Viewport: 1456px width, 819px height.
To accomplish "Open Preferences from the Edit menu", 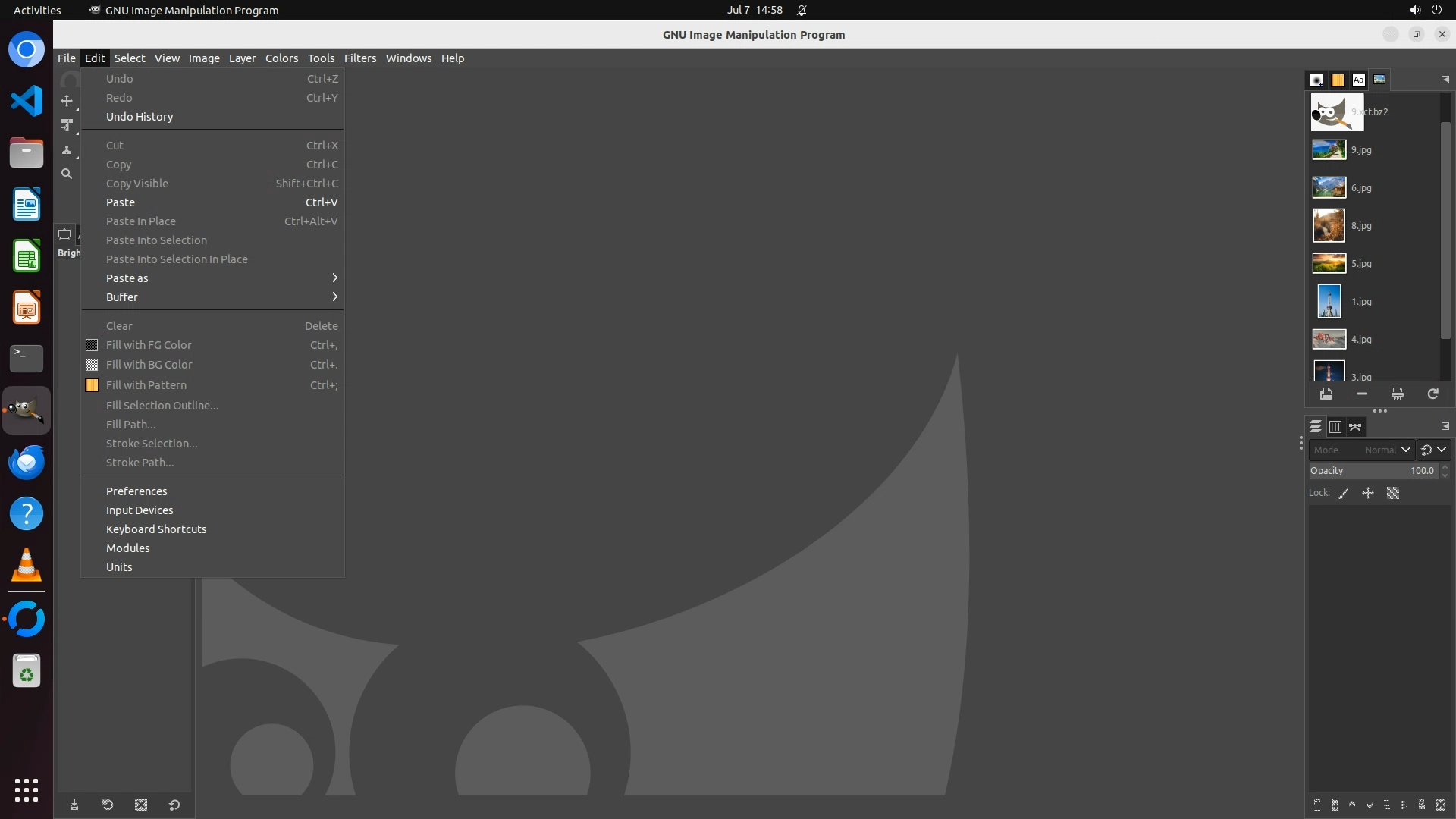I will click(136, 491).
